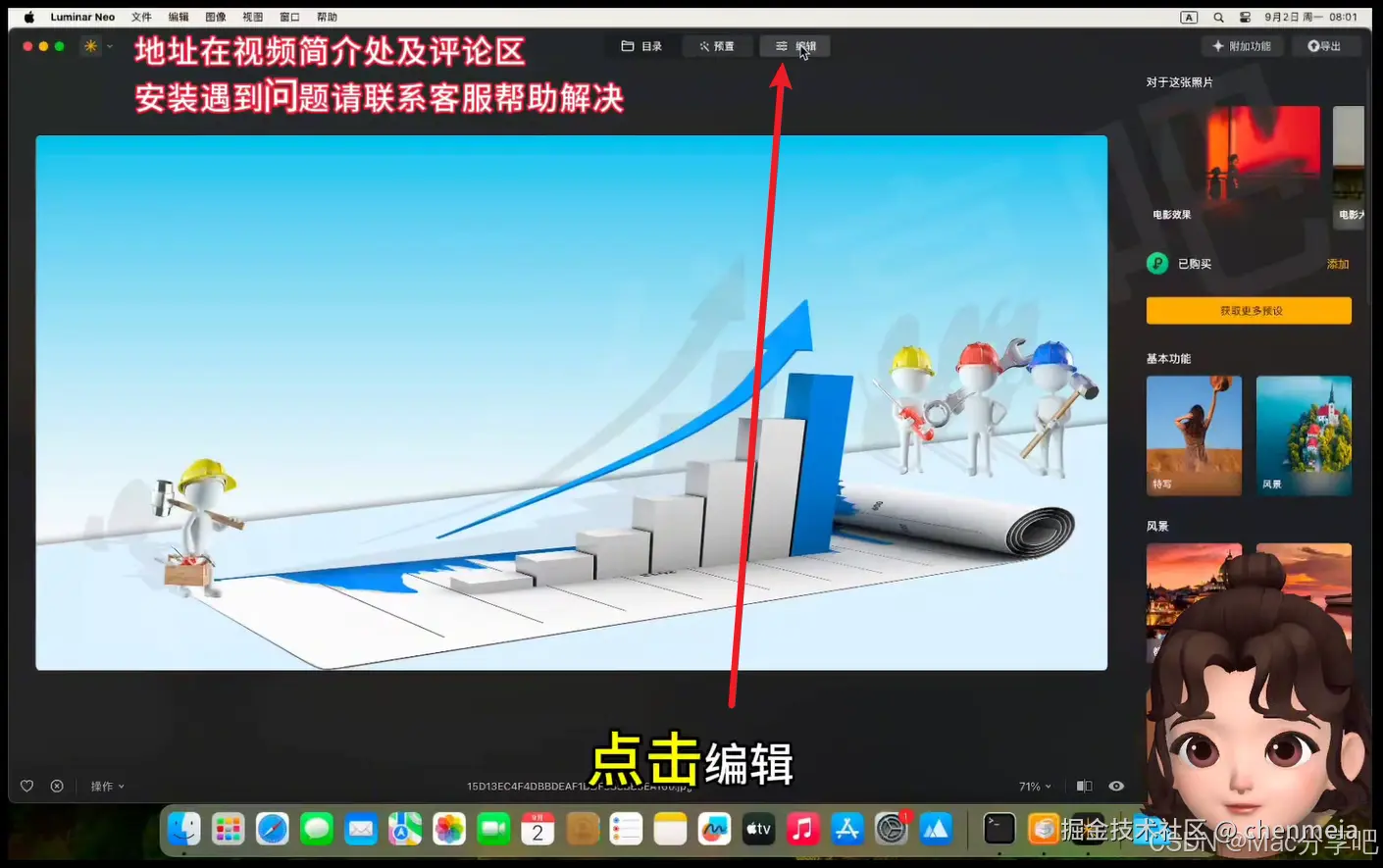This screenshot has width=1383, height=868.
Task: Open the 操作 actions dropdown
Action: [106, 786]
